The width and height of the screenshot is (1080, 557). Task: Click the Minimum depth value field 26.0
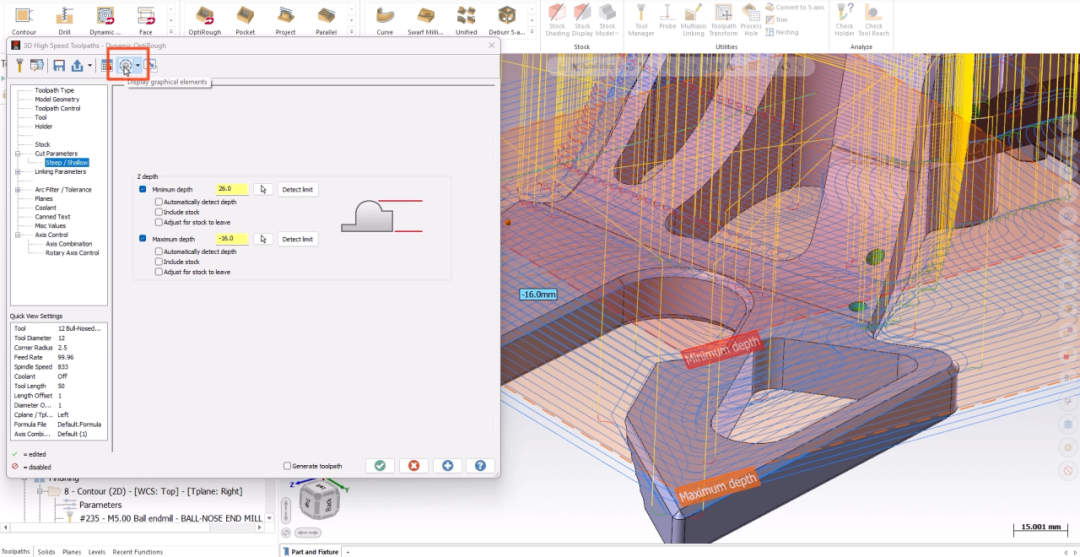[231, 189]
